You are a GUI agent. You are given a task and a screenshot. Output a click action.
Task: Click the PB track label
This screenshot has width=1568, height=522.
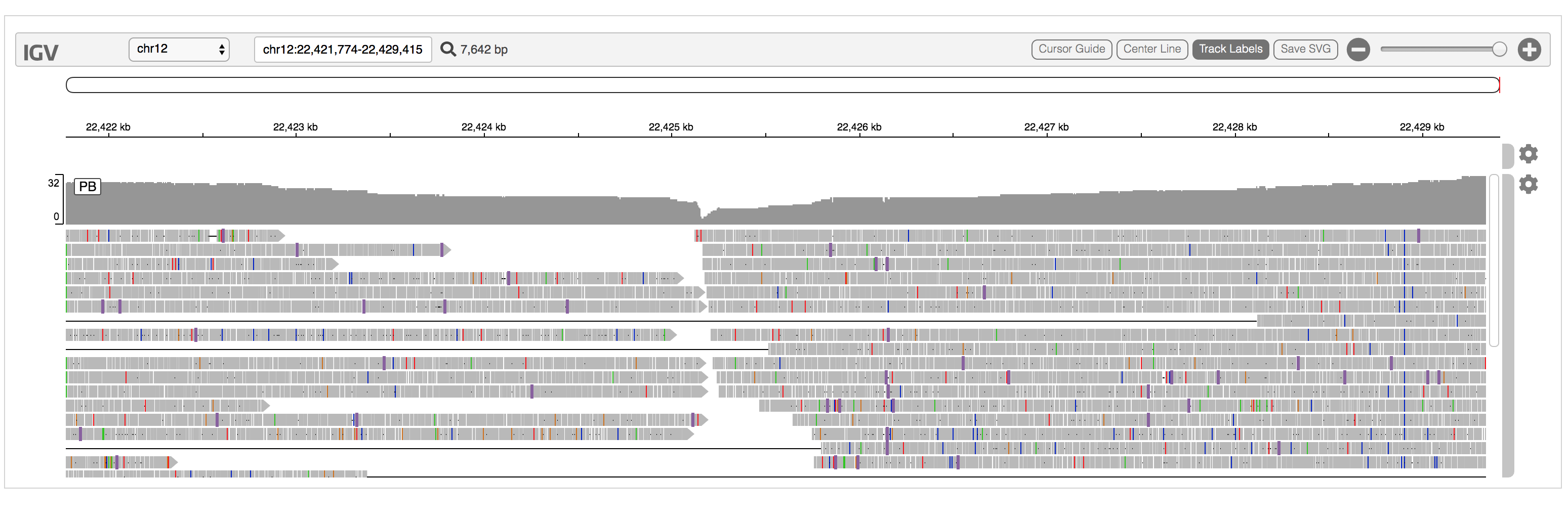coord(87,186)
